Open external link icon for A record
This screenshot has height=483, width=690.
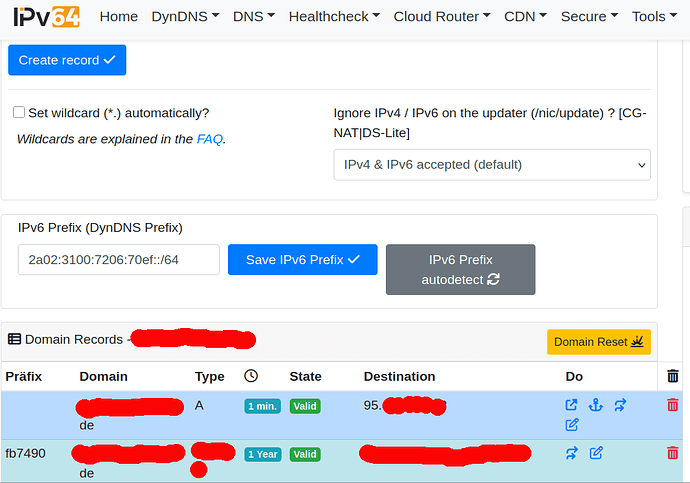click(x=571, y=405)
